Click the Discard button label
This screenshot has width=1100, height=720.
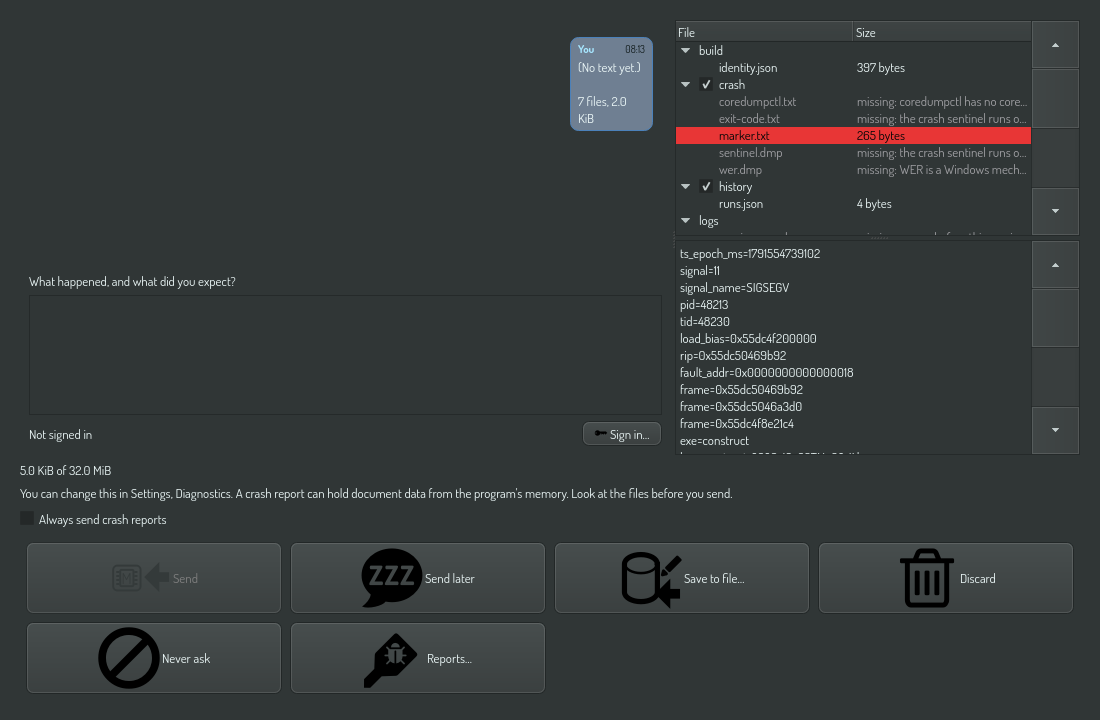coord(977,578)
